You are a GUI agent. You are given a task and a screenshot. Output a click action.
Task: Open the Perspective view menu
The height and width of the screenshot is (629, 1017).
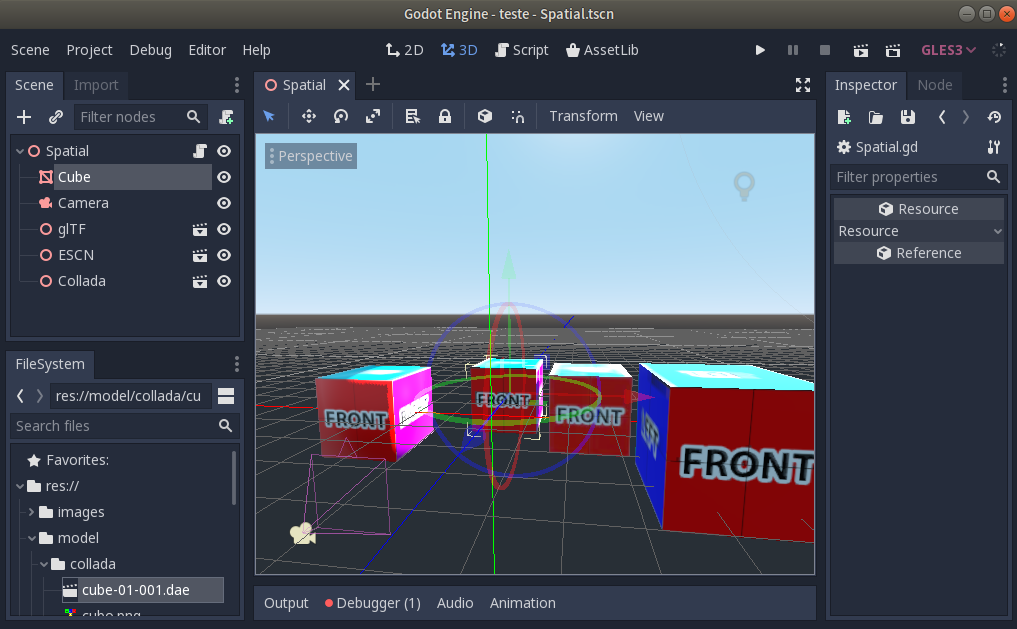coord(311,156)
